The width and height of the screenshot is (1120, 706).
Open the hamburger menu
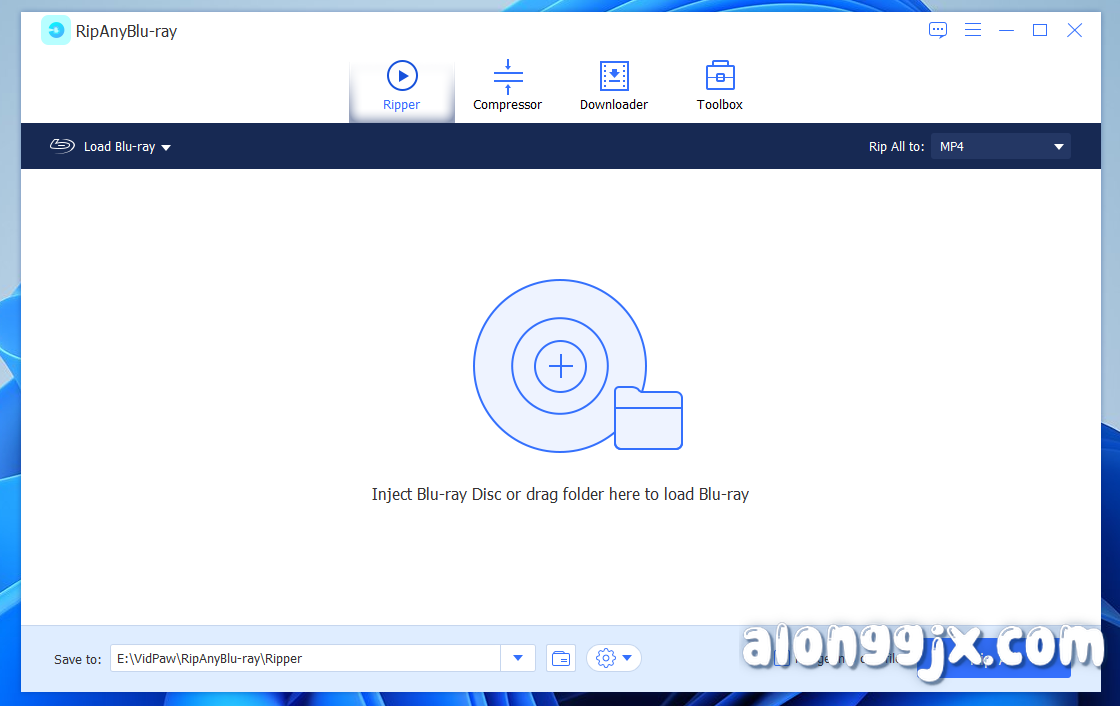972,30
